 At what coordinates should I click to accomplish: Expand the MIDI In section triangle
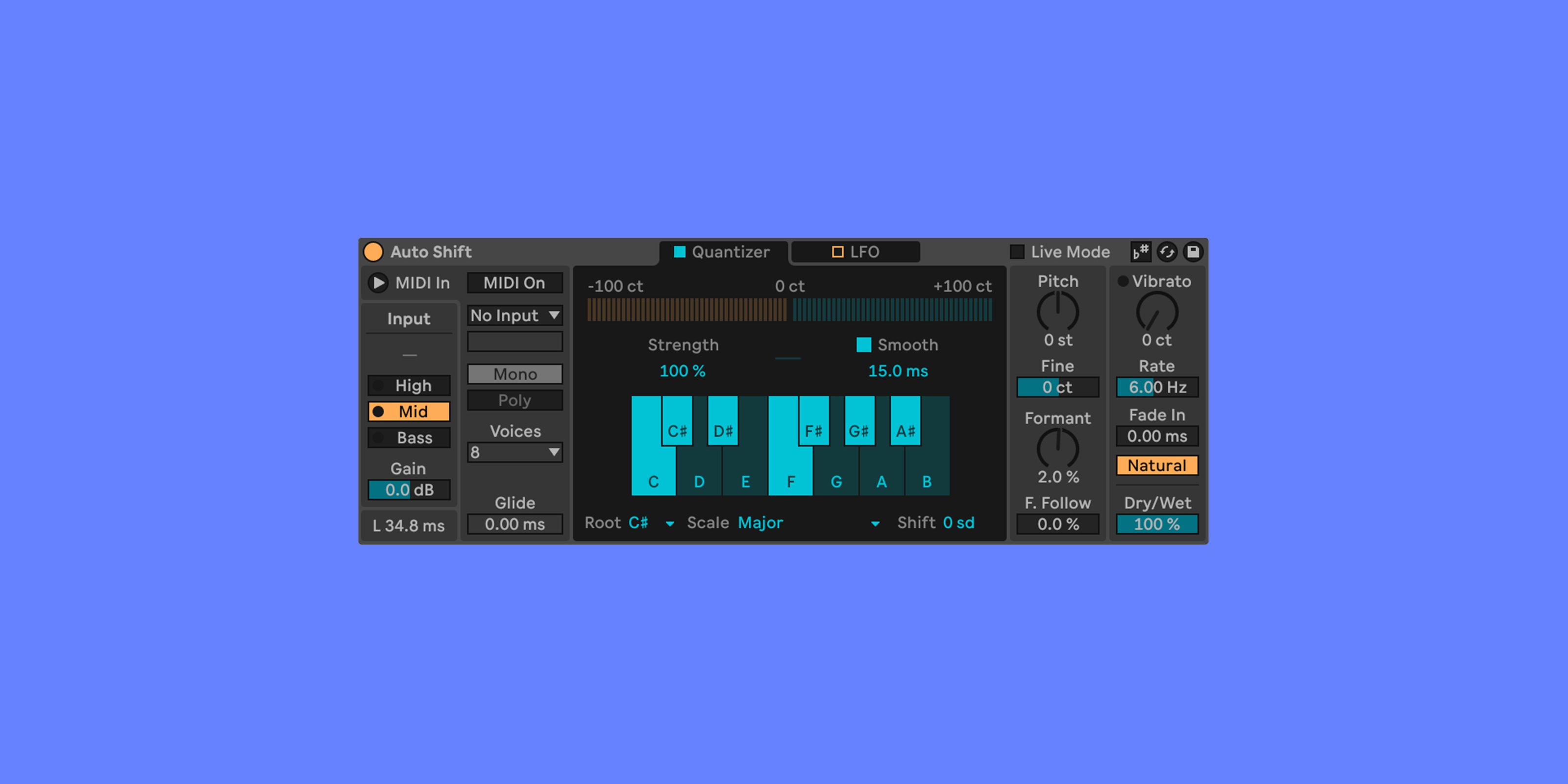378,282
